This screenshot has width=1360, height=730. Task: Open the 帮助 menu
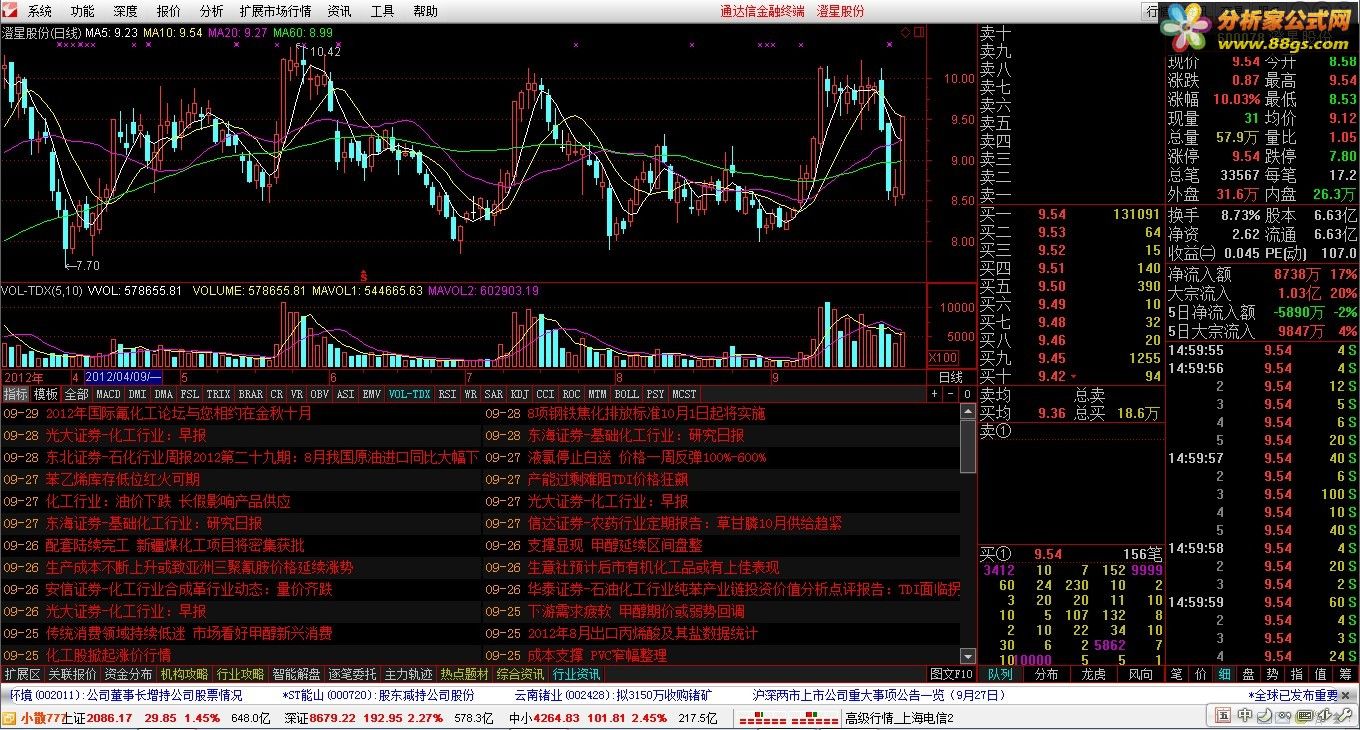(x=425, y=12)
